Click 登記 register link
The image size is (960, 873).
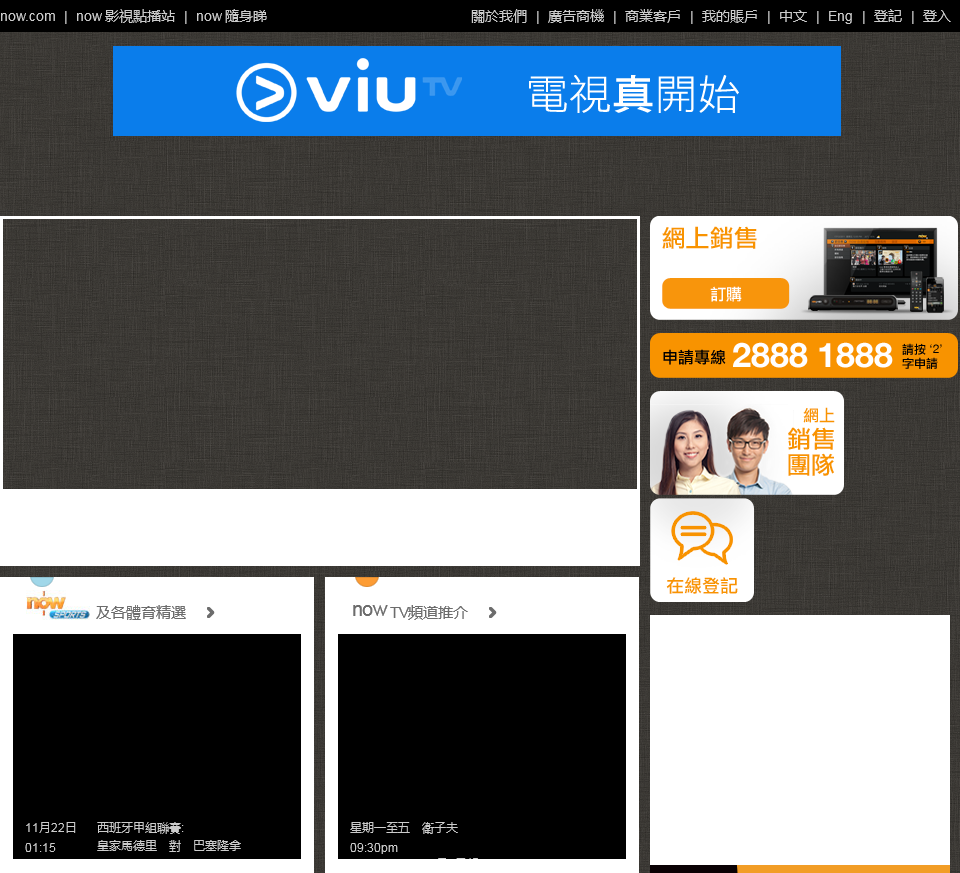pos(888,16)
